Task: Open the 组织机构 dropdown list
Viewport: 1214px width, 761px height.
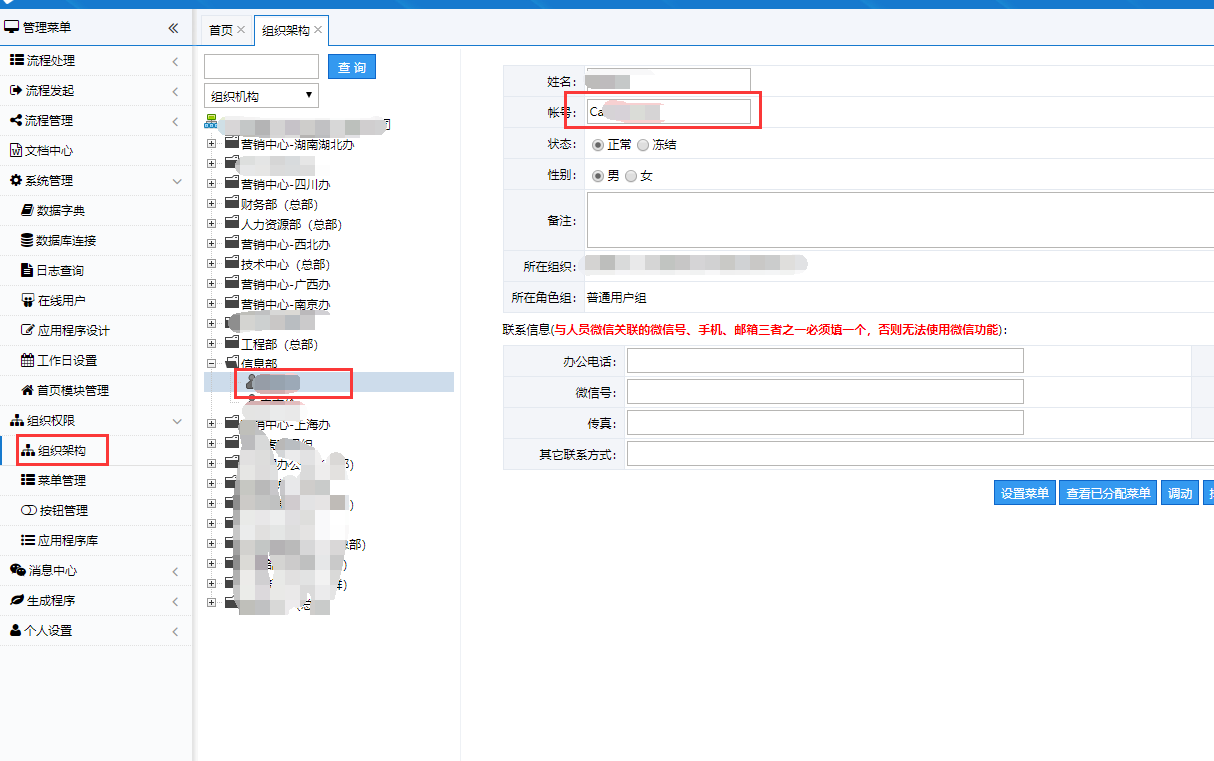Action: [261, 96]
